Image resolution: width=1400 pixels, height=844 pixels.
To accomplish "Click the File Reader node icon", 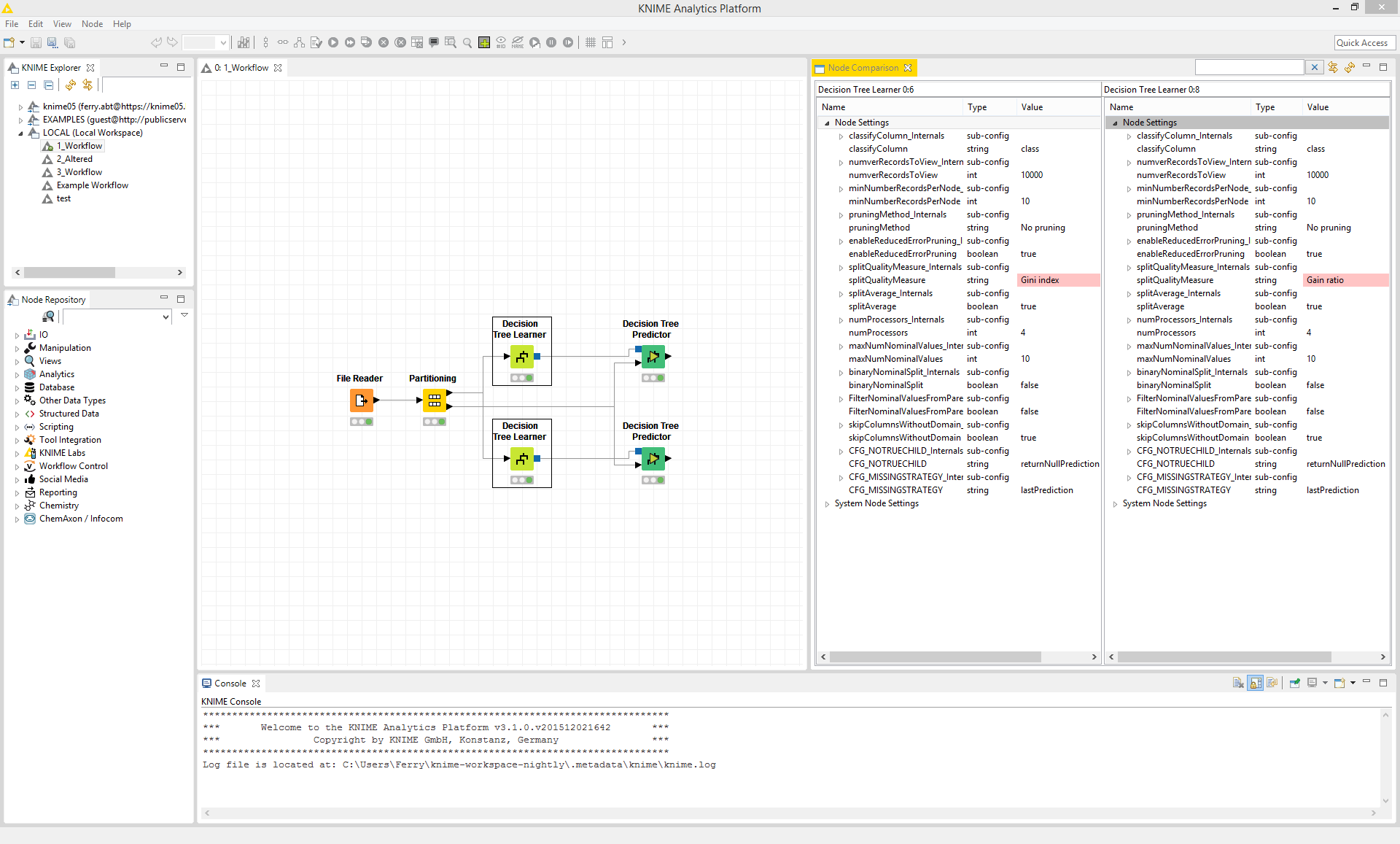I will [x=361, y=400].
